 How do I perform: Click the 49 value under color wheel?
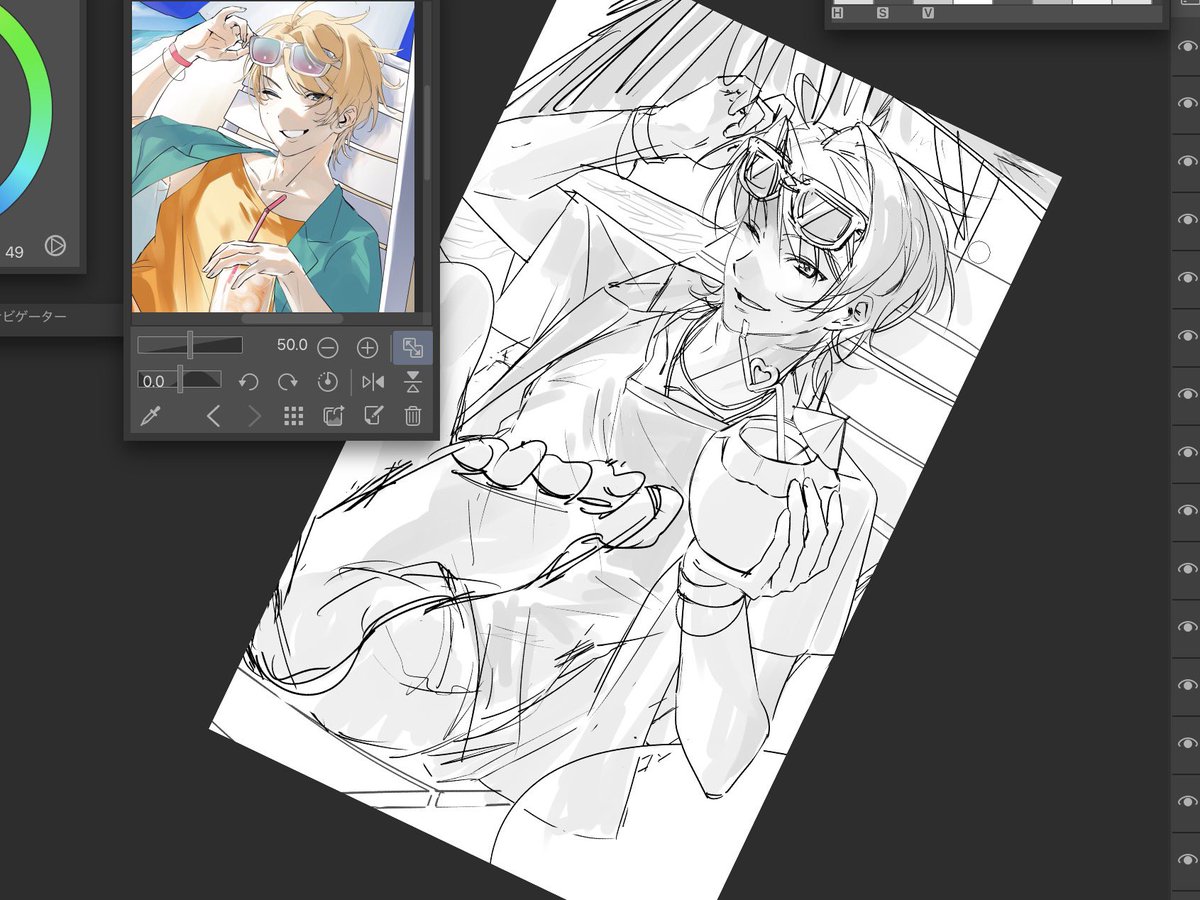coord(14,252)
